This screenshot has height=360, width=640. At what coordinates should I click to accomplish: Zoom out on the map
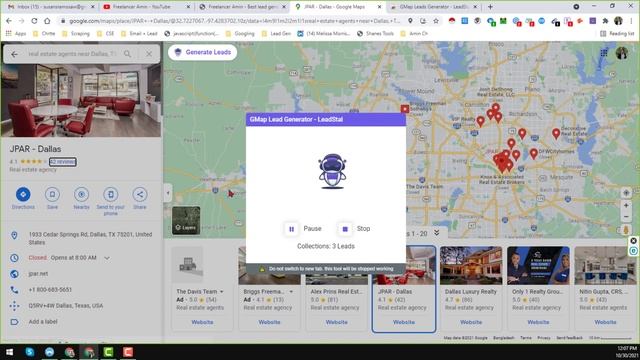(x=626, y=217)
